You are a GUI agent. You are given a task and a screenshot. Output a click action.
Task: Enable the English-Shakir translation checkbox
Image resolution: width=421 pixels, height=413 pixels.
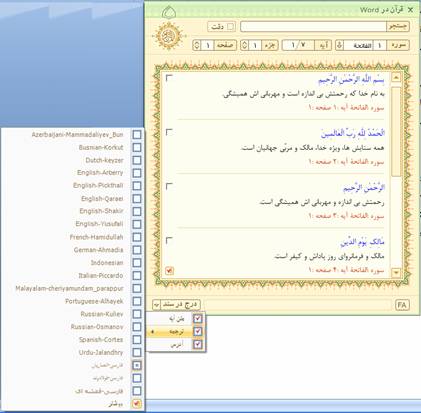click(137, 211)
